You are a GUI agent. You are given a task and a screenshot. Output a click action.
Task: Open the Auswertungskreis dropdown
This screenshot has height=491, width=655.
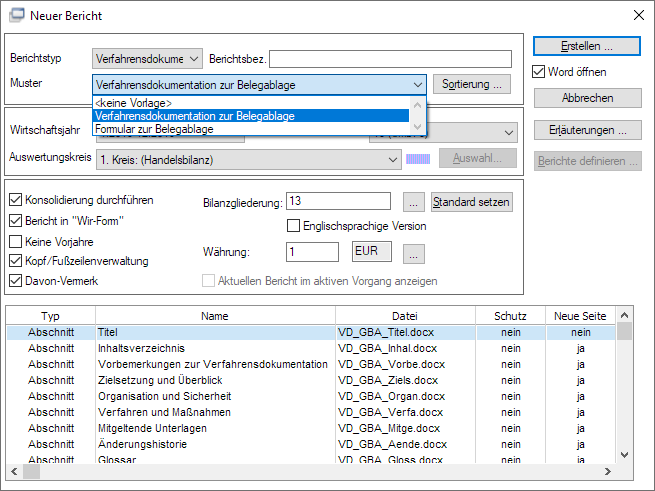(x=392, y=160)
